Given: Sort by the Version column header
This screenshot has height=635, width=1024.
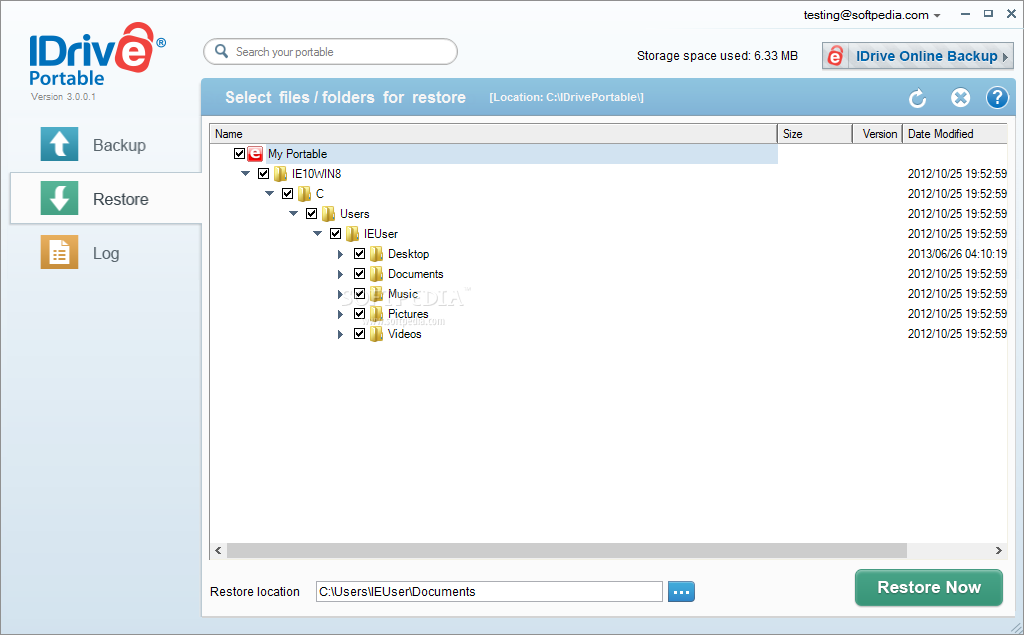Looking at the screenshot, I should pos(878,134).
